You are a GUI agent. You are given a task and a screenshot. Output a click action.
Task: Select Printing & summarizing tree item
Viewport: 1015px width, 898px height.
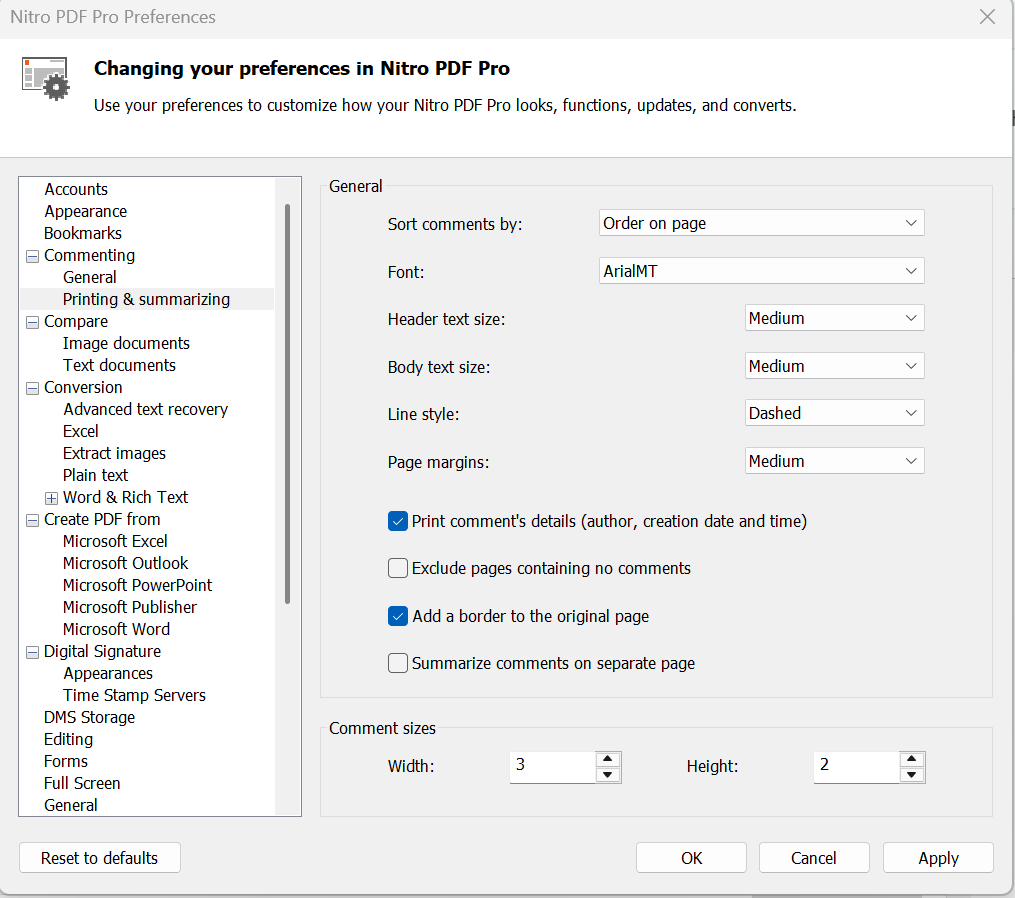[x=146, y=299]
